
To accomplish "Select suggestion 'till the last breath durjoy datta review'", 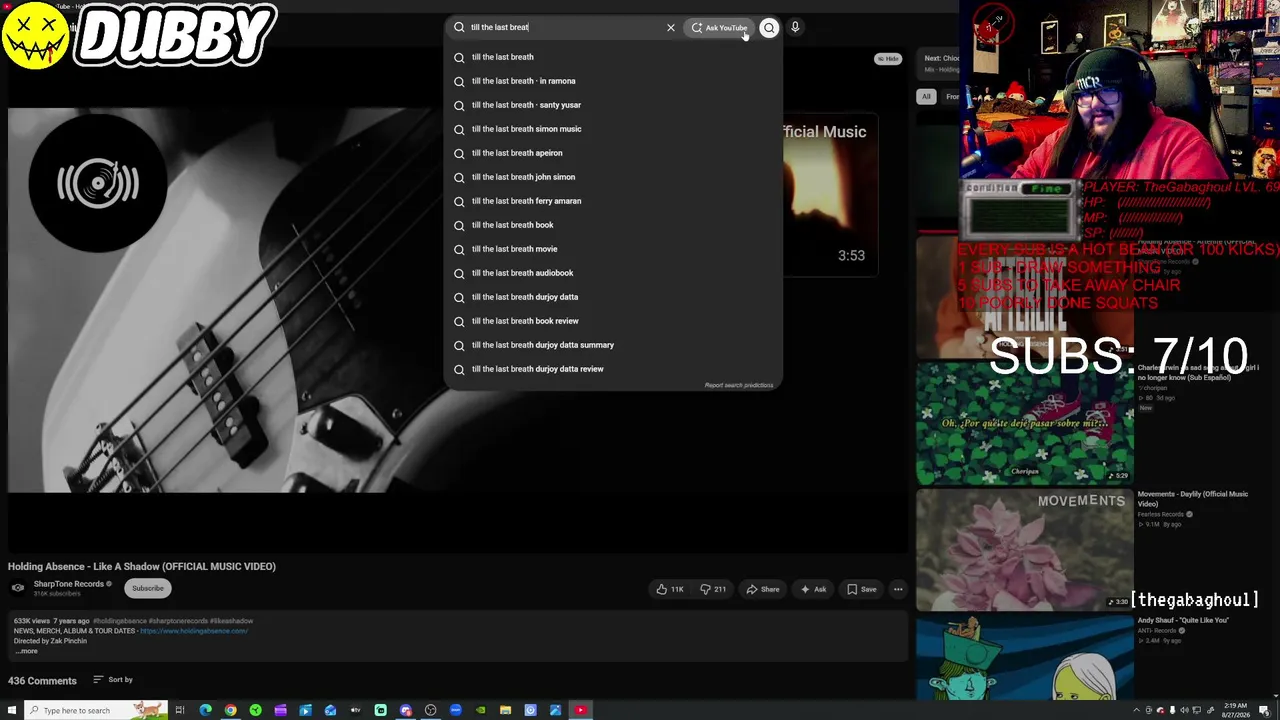I will pos(613,369).
